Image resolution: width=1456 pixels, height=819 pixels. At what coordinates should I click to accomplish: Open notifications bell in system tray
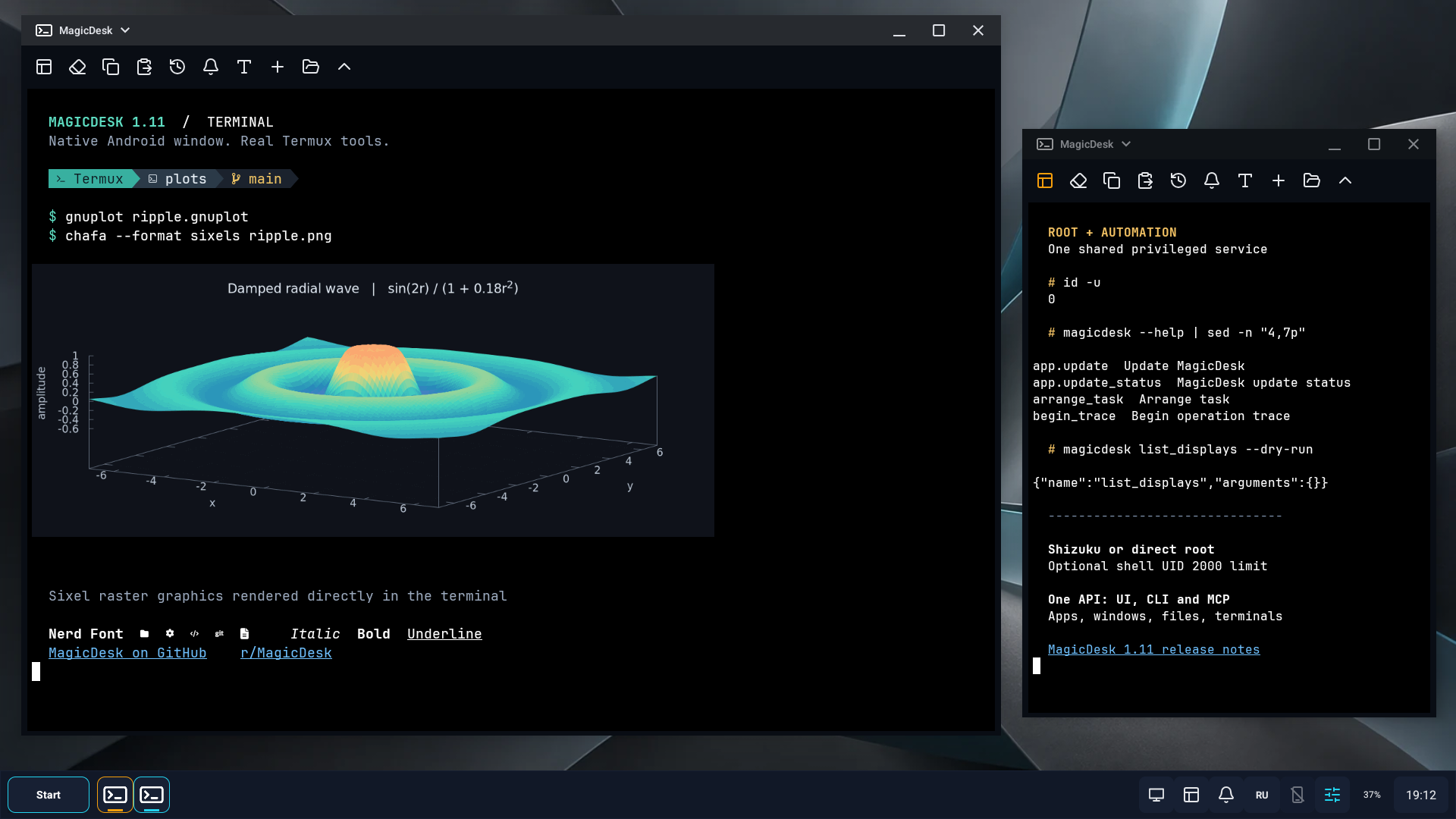(1226, 795)
